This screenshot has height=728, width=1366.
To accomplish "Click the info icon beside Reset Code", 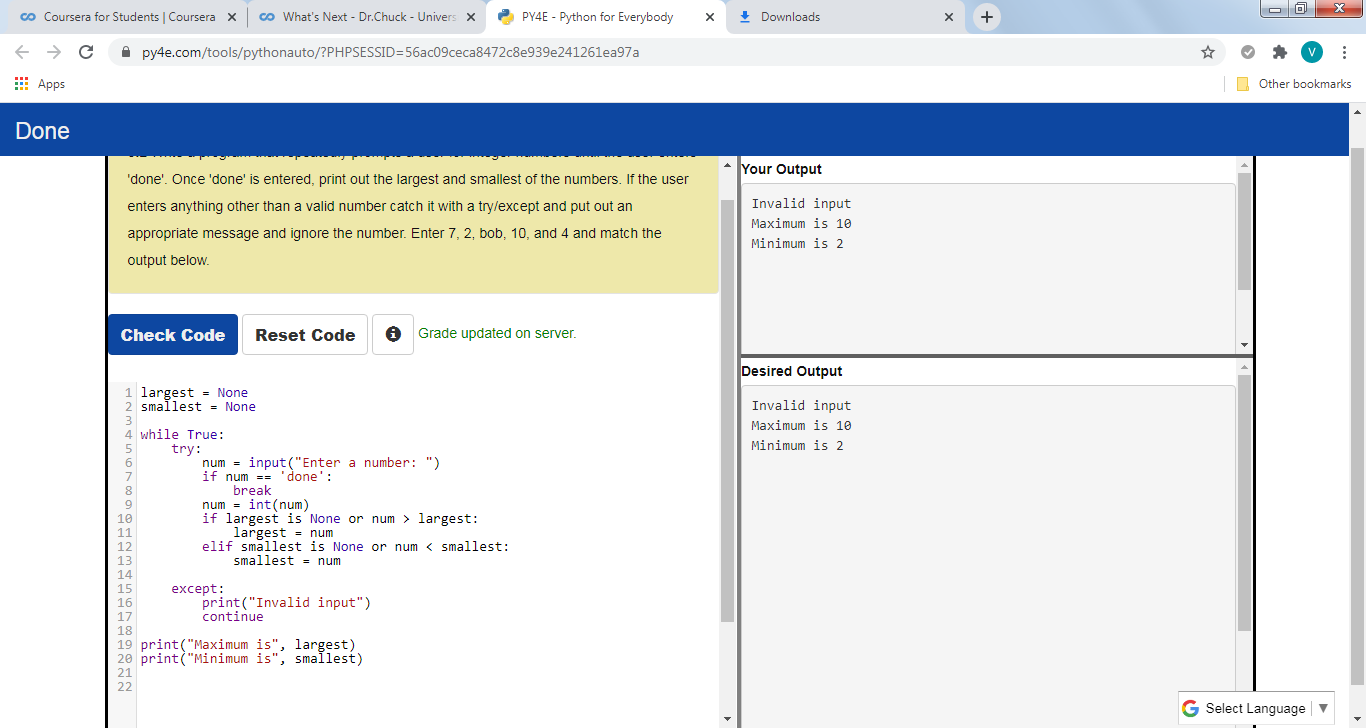I will pyautogui.click(x=393, y=334).
